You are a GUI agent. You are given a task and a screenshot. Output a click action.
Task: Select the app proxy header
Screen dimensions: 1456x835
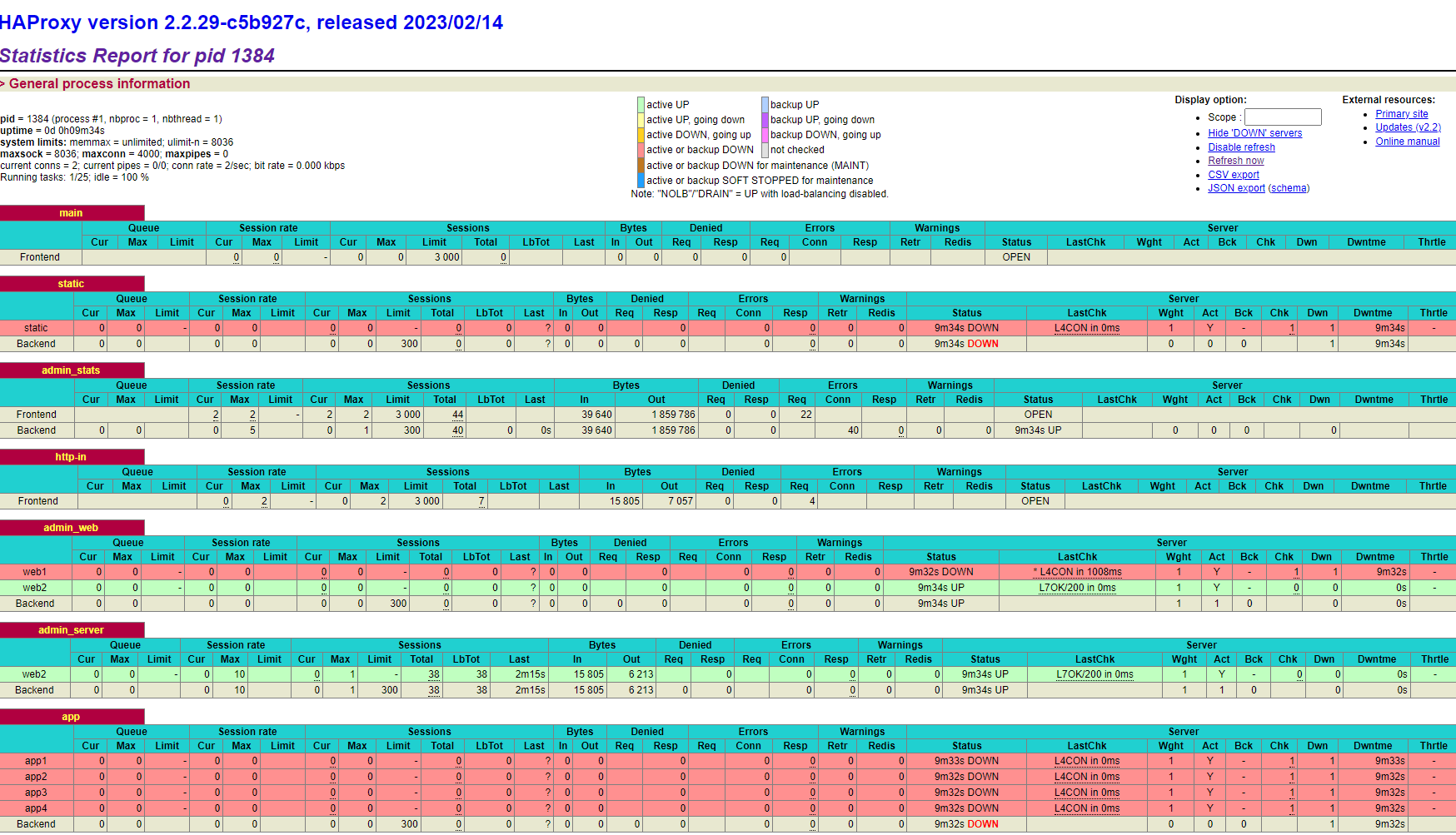coord(72,717)
